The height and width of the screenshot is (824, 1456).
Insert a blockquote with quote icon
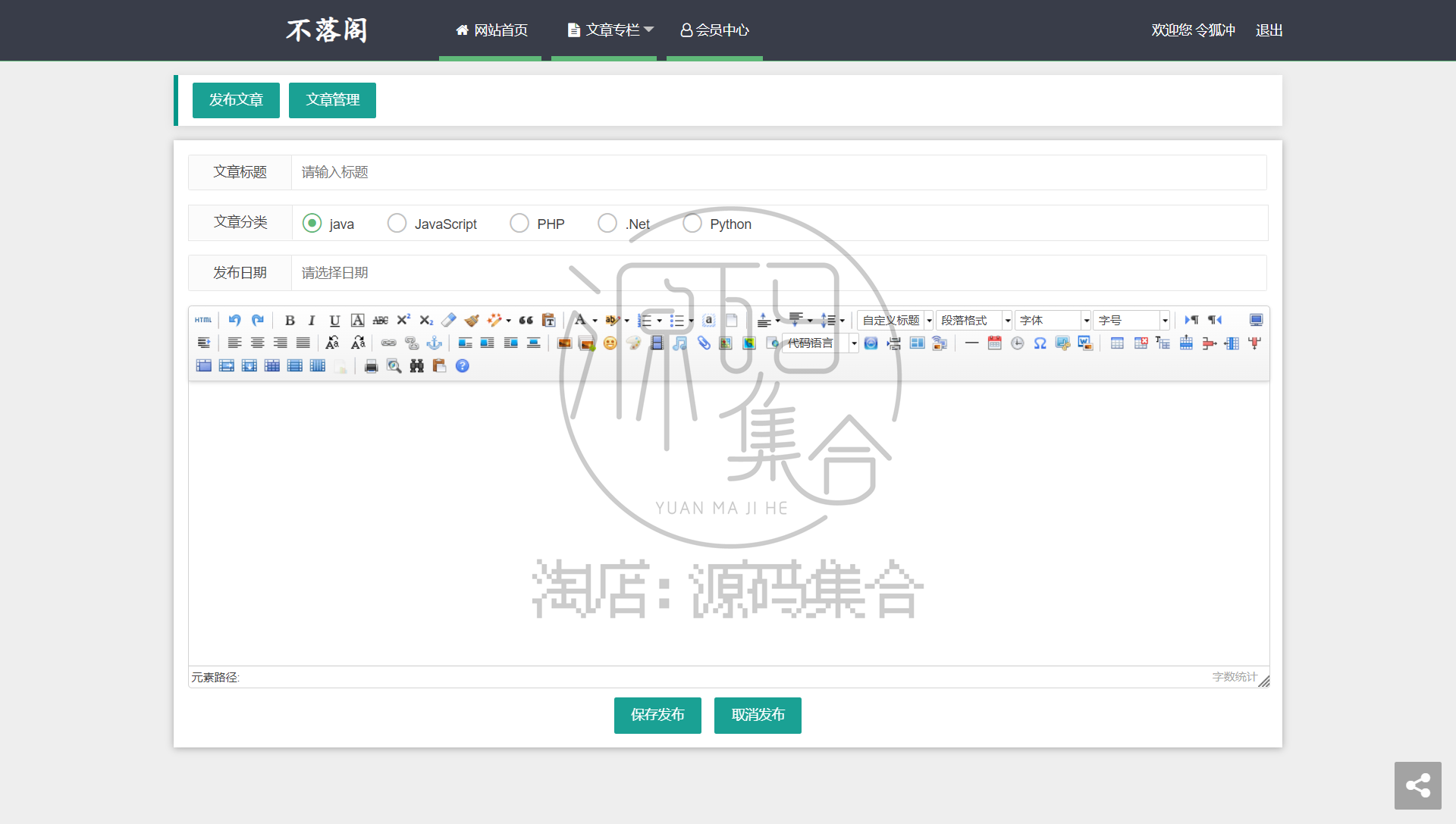[526, 321]
